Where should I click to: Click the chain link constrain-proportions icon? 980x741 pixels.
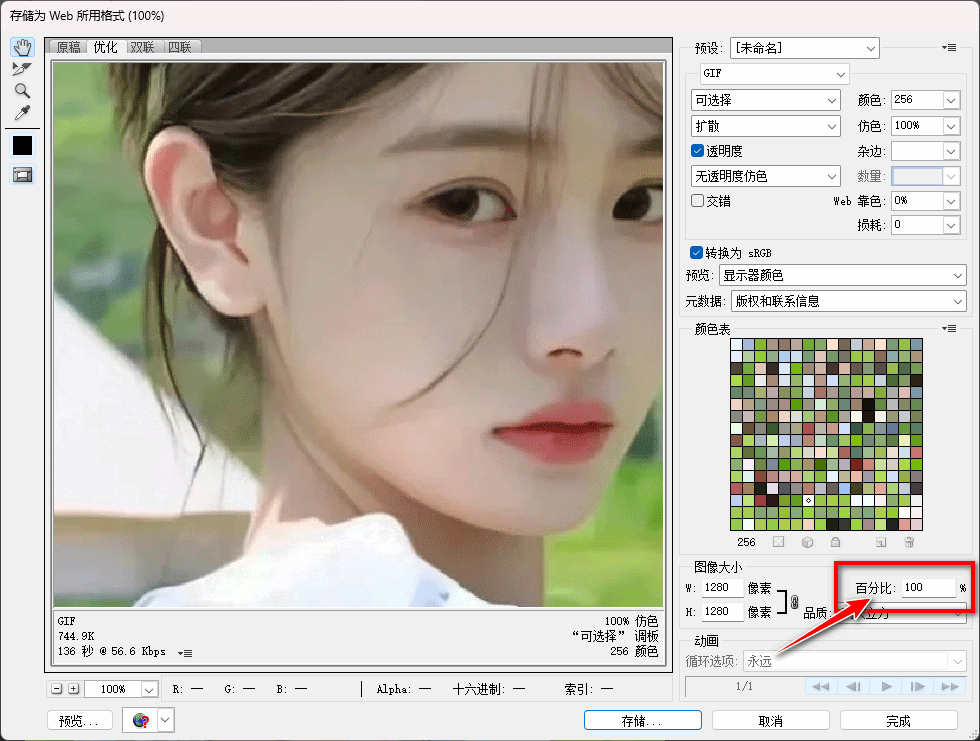(794, 602)
